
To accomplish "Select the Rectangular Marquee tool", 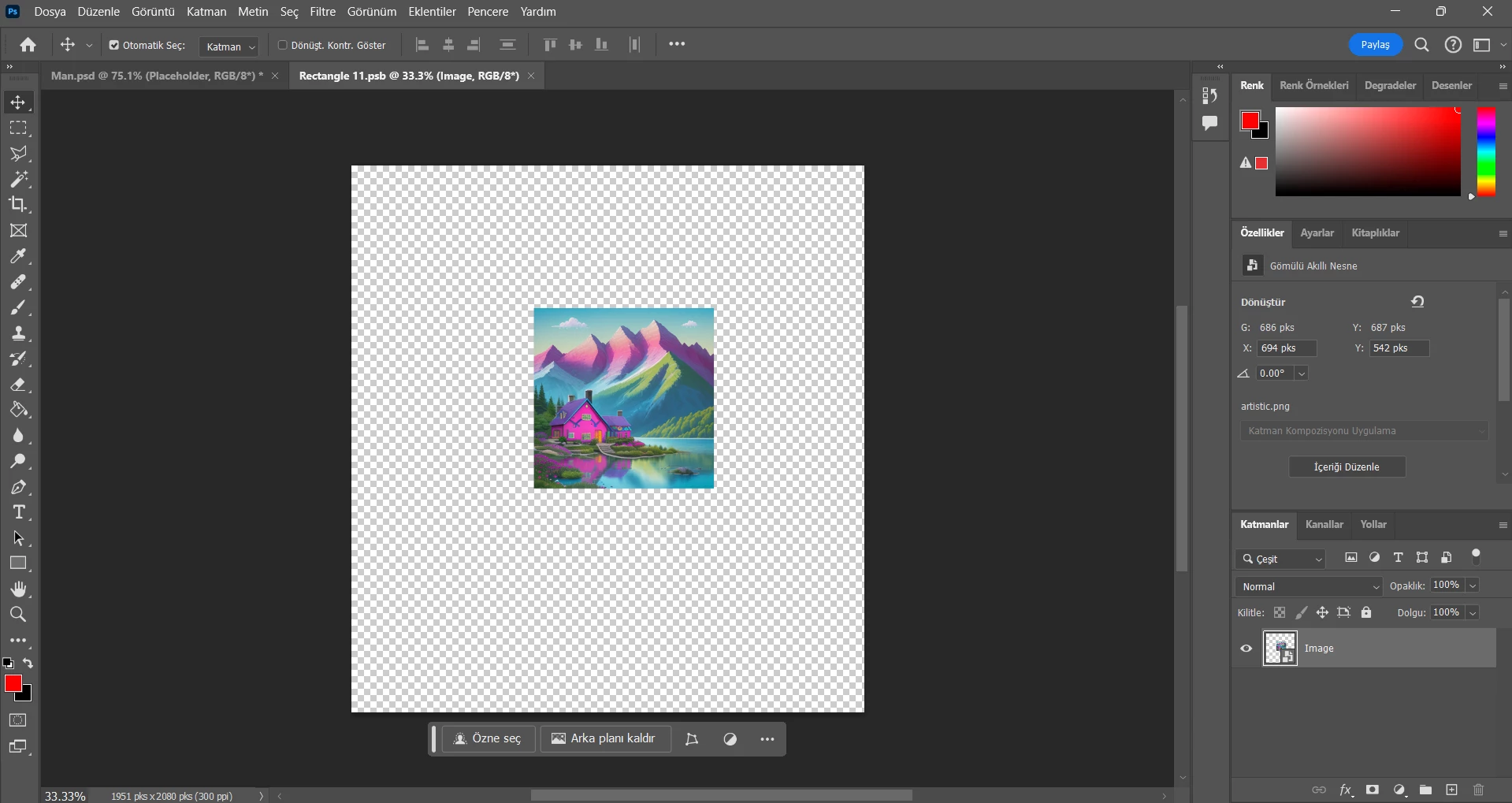I will [x=18, y=128].
